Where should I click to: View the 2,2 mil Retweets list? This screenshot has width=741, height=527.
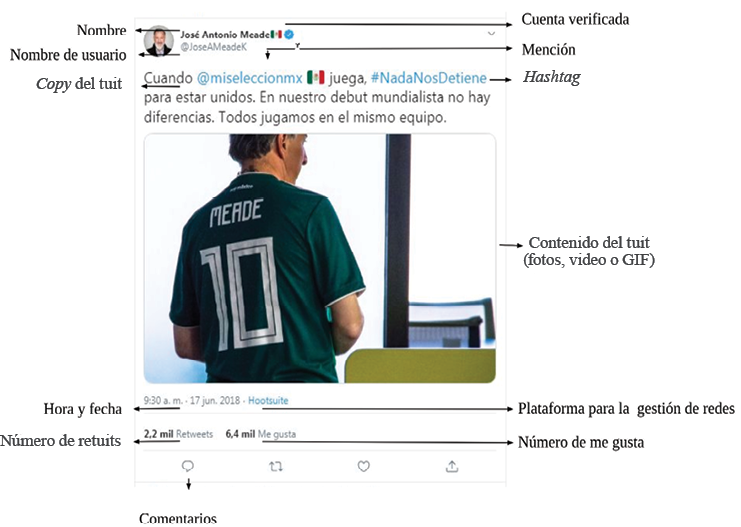click(x=178, y=433)
